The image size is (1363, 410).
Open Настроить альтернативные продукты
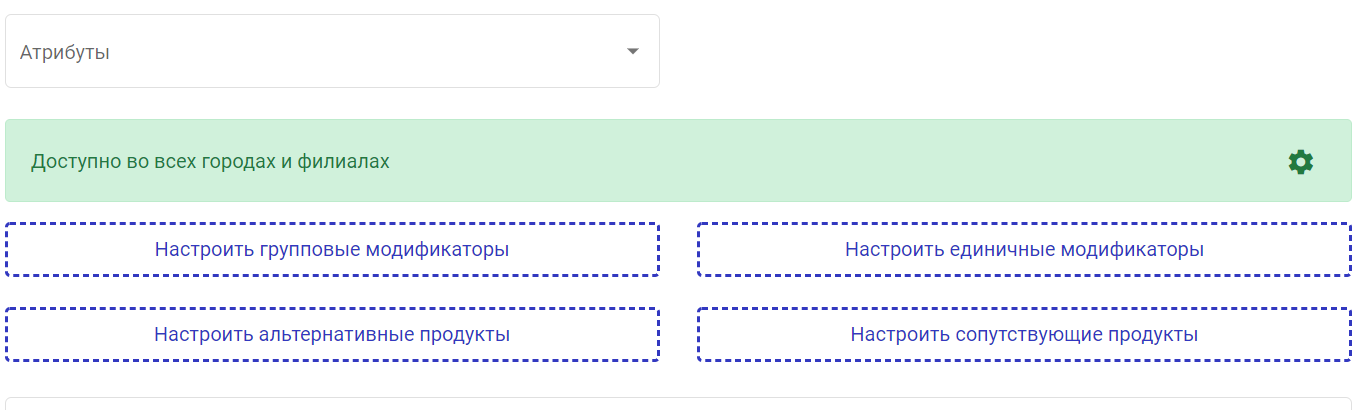(332, 334)
